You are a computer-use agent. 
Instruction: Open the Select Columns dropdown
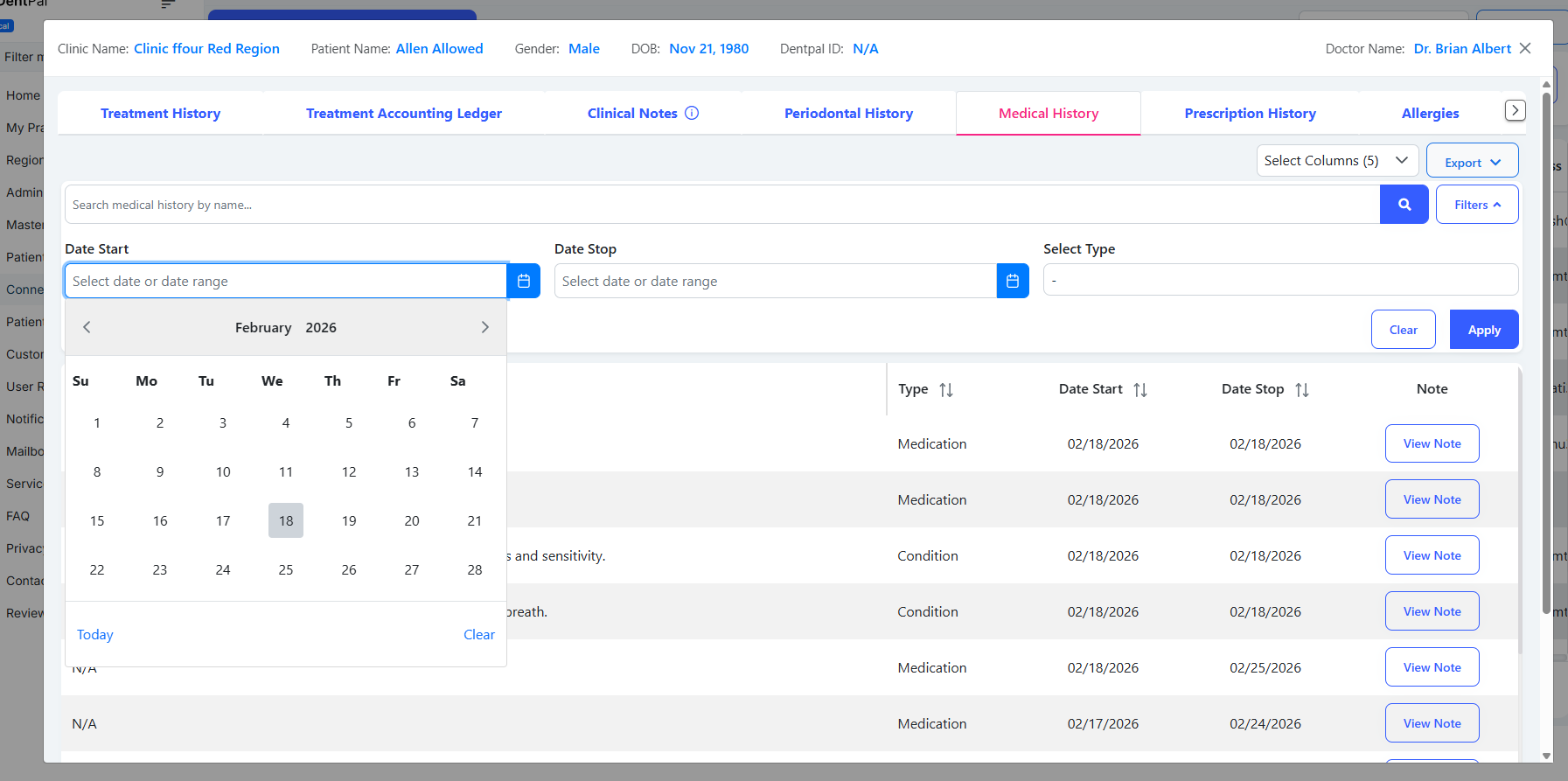click(1337, 161)
